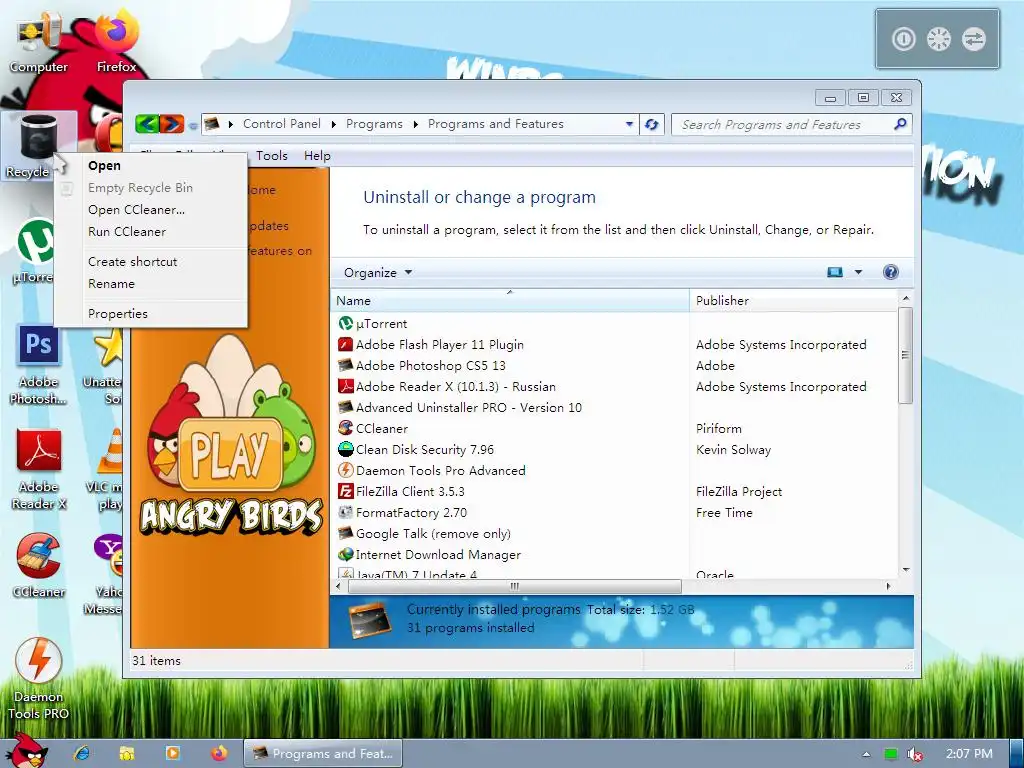Click the Programs and Features breadcrumb
1024x768 pixels.
point(496,124)
